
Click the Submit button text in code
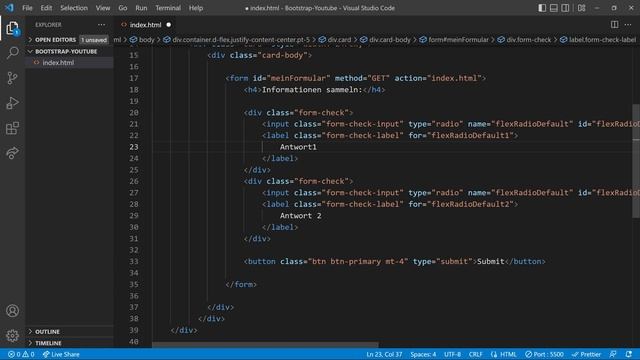click(491, 261)
